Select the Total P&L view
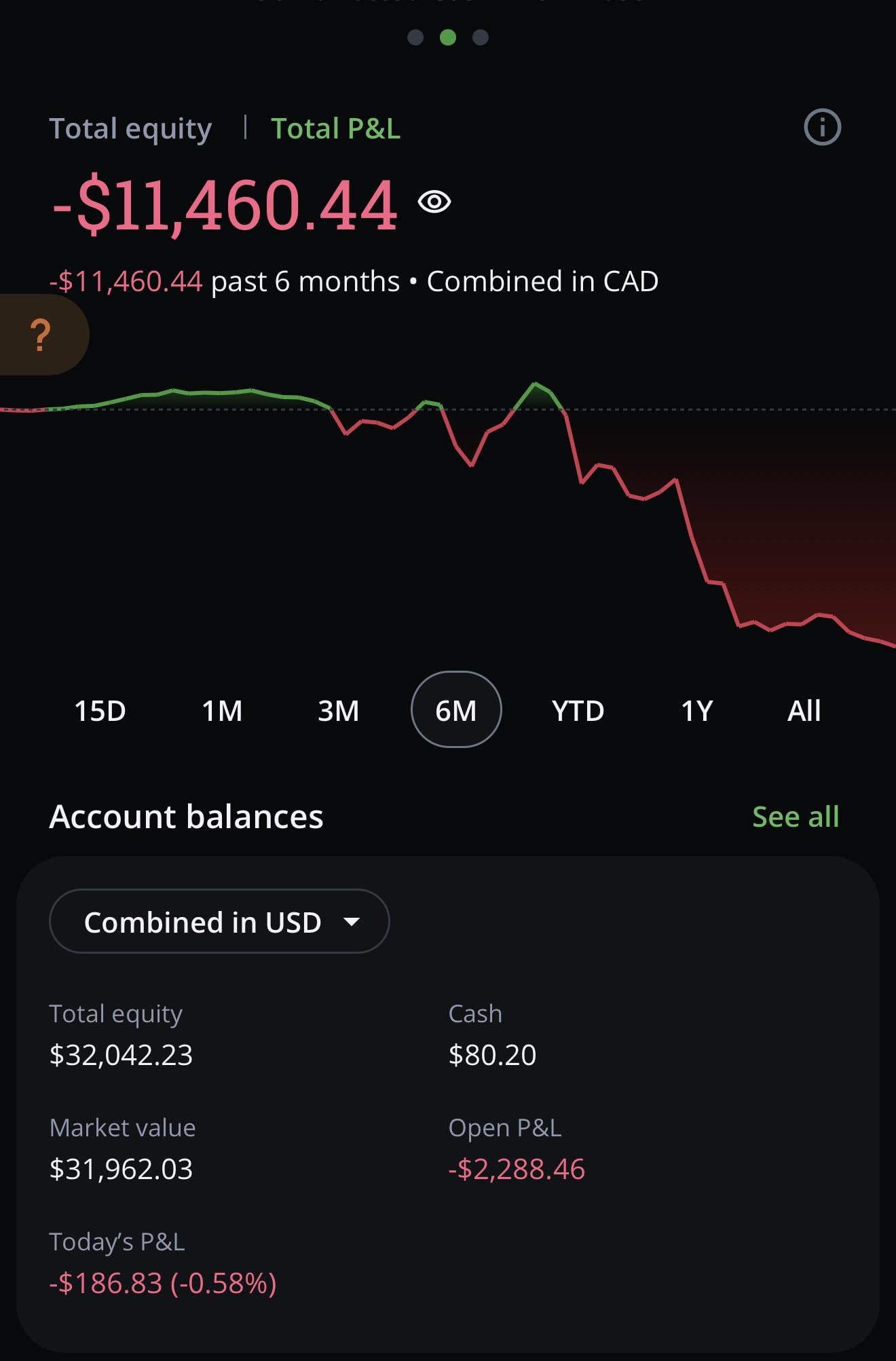Viewport: 896px width, 1361px height. [x=335, y=128]
